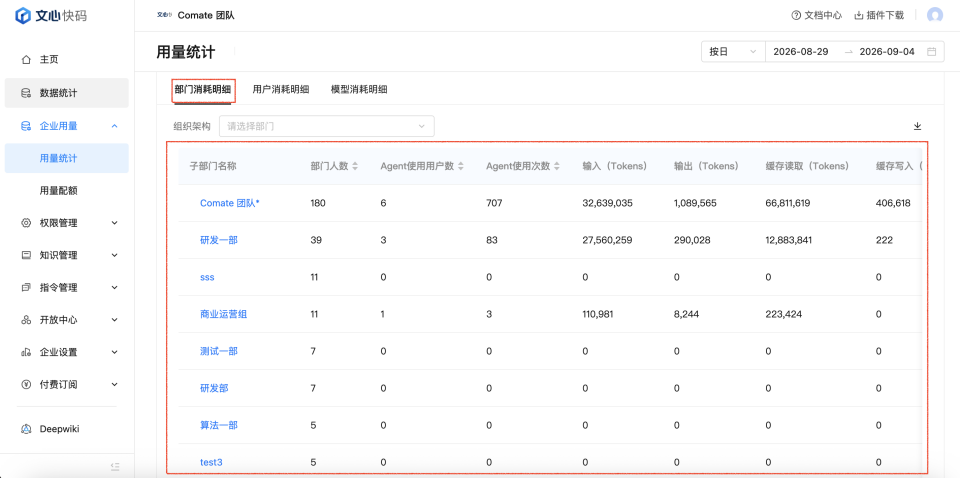Image resolution: width=960 pixels, height=478 pixels.
Task: Open 研发一部 department link
Action: (x=219, y=241)
